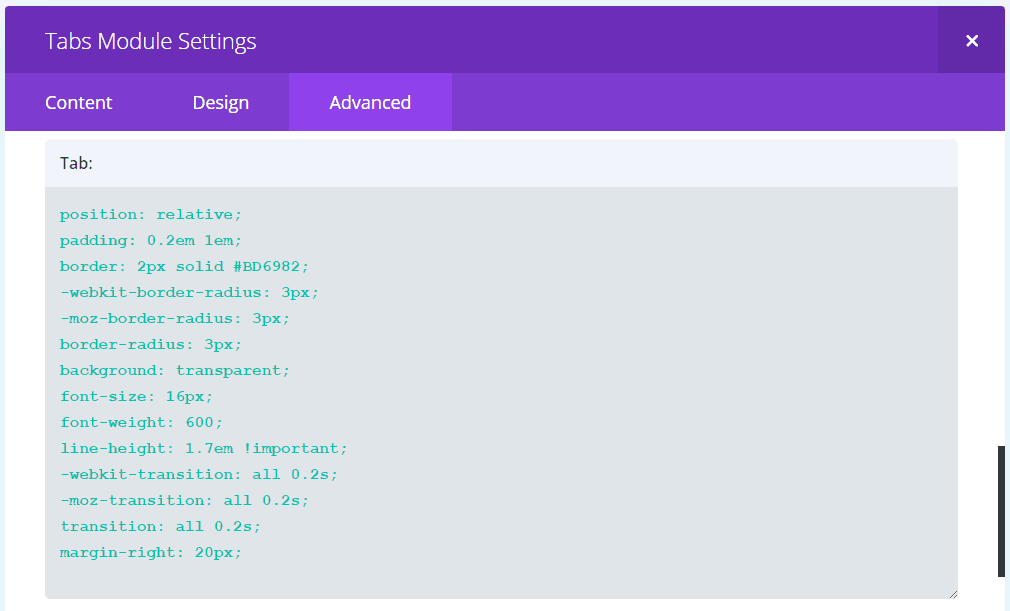Click the Tabs Module Settings title
Screen dimensions: 1010x611
click(151, 41)
